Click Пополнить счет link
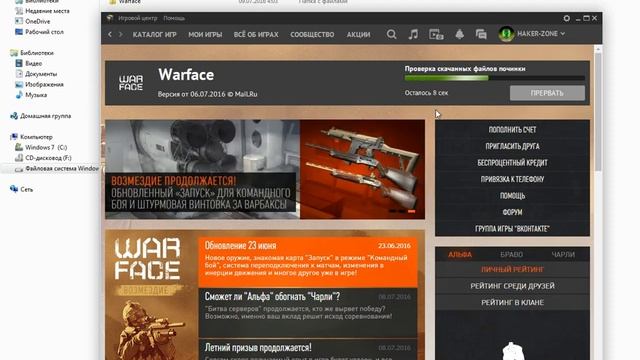This screenshot has width=640, height=360. (x=512, y=130)
